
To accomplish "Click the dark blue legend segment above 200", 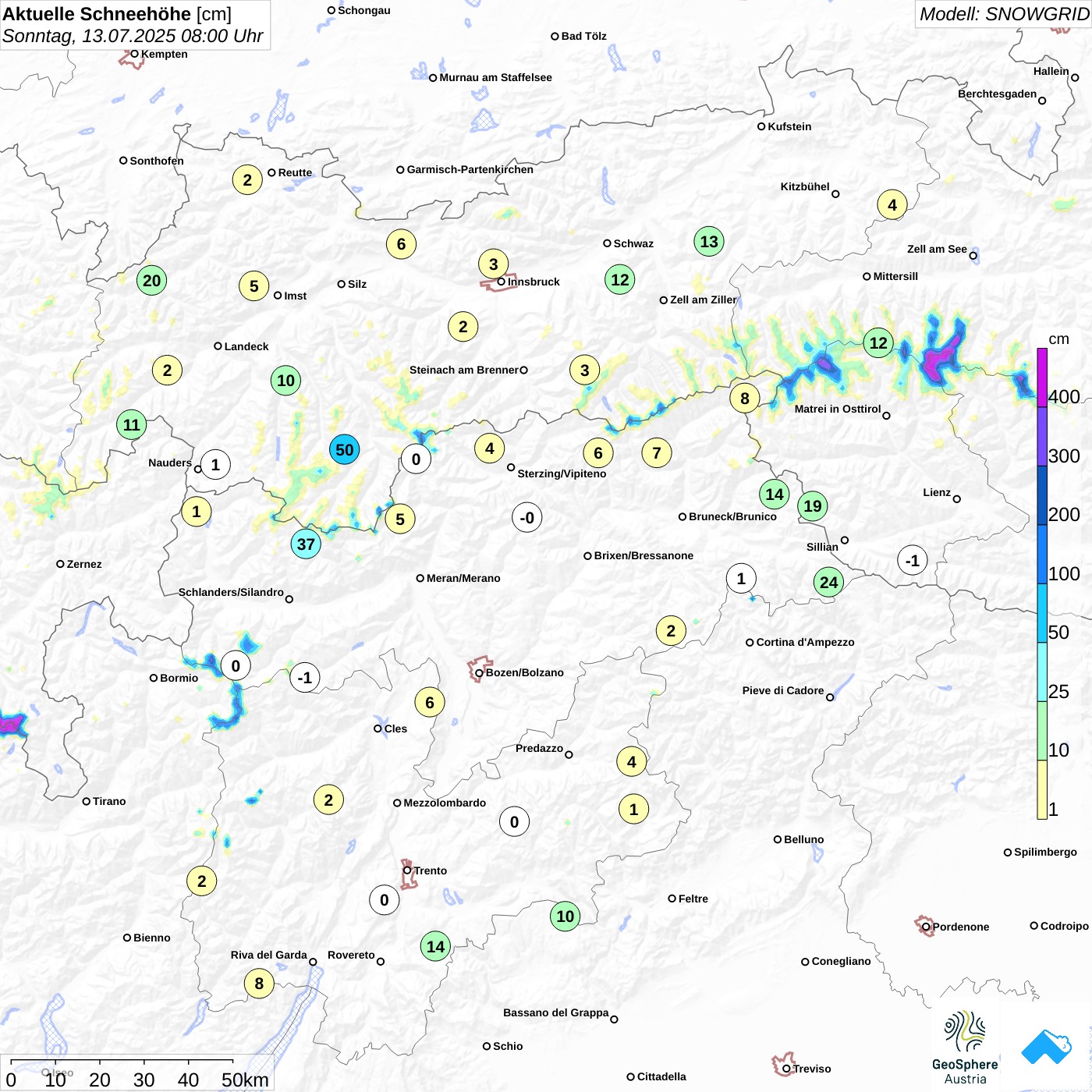I will [1042, 495].
